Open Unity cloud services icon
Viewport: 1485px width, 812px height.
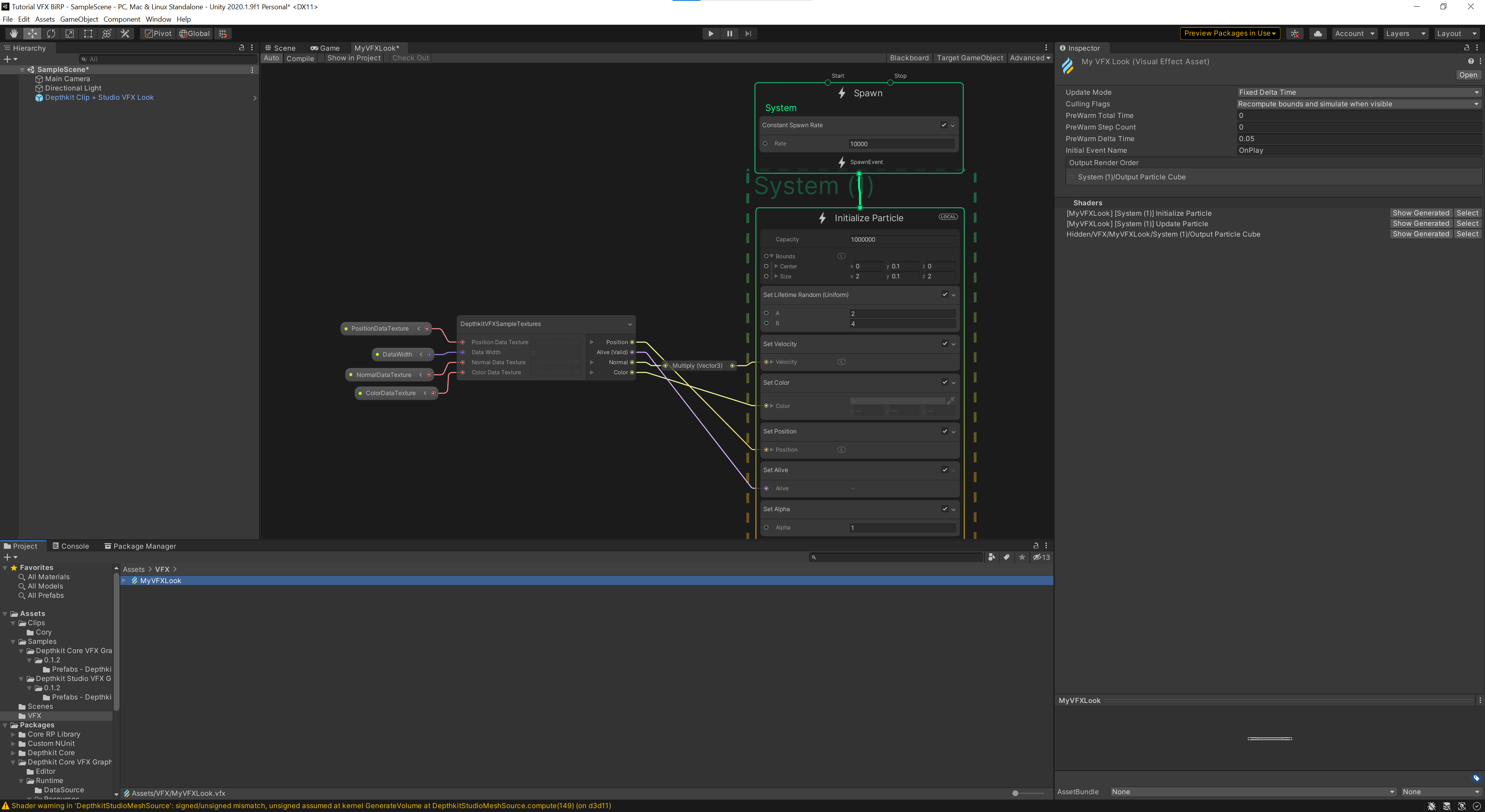click(1318, 33)
